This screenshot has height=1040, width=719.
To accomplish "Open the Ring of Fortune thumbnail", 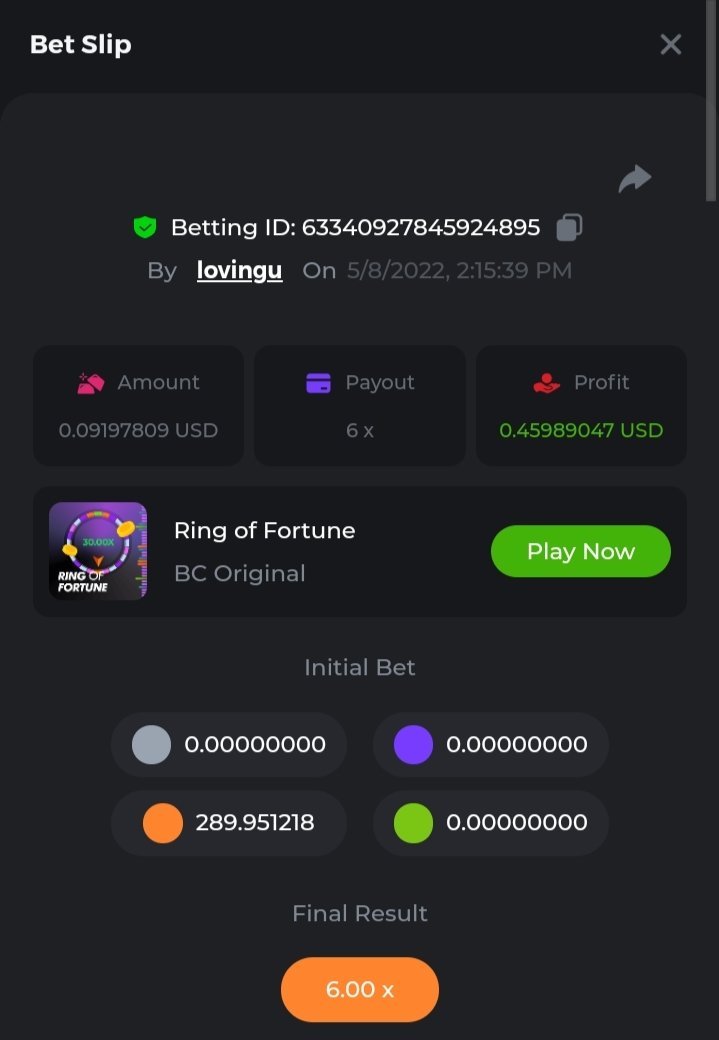I will click(98, 551).
